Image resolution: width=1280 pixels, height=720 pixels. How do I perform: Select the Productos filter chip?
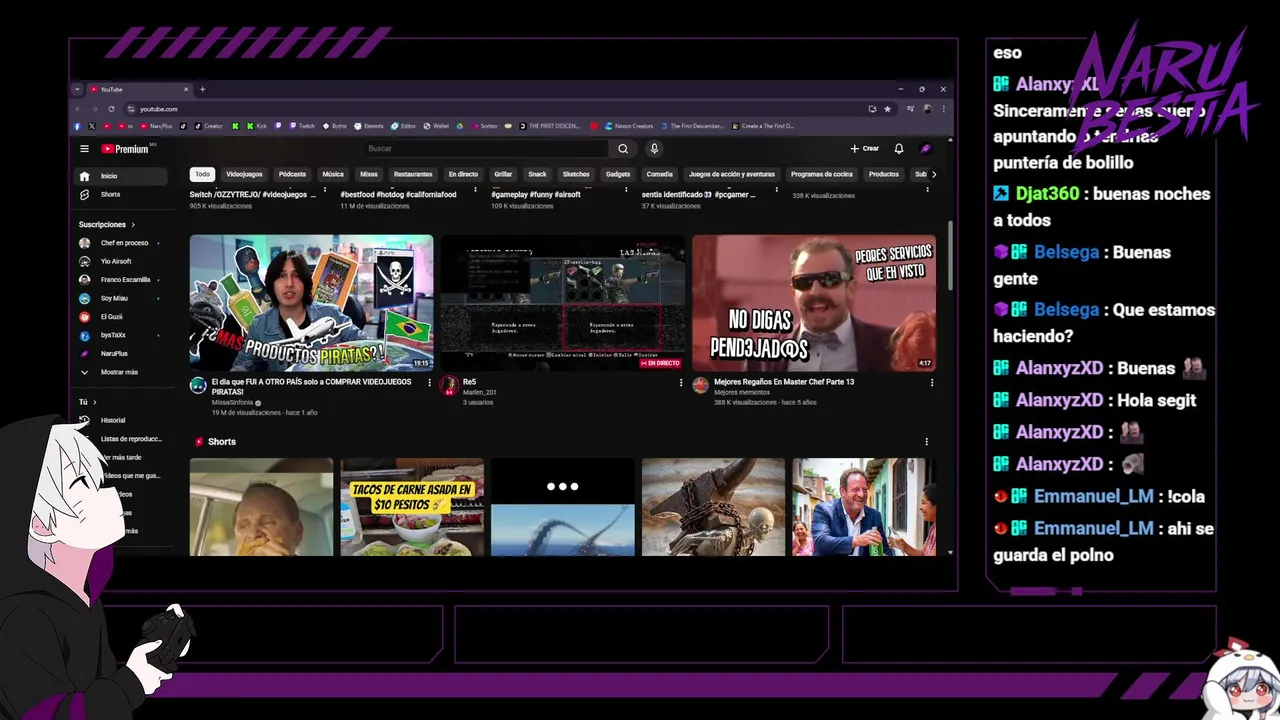pyautogui.click(x=884, y=174)
